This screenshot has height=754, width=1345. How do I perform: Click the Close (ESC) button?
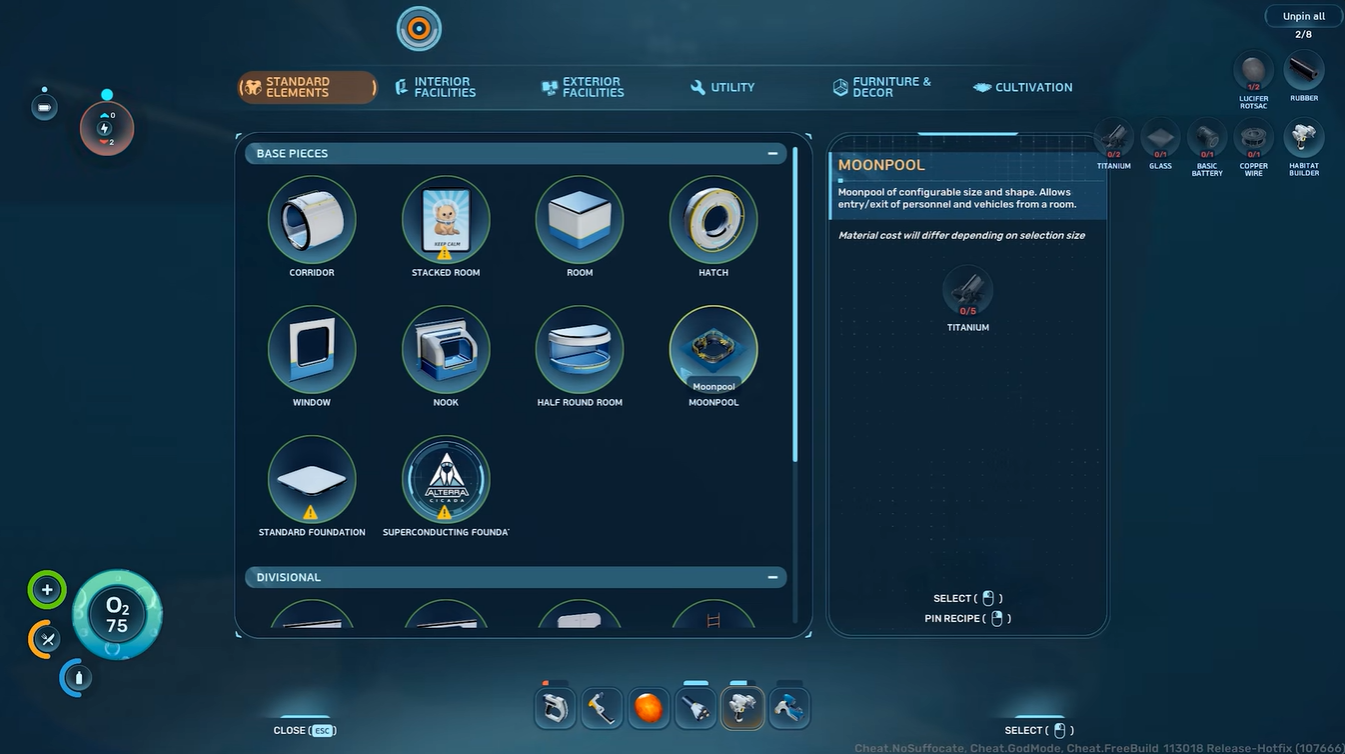tap(304, 731)
